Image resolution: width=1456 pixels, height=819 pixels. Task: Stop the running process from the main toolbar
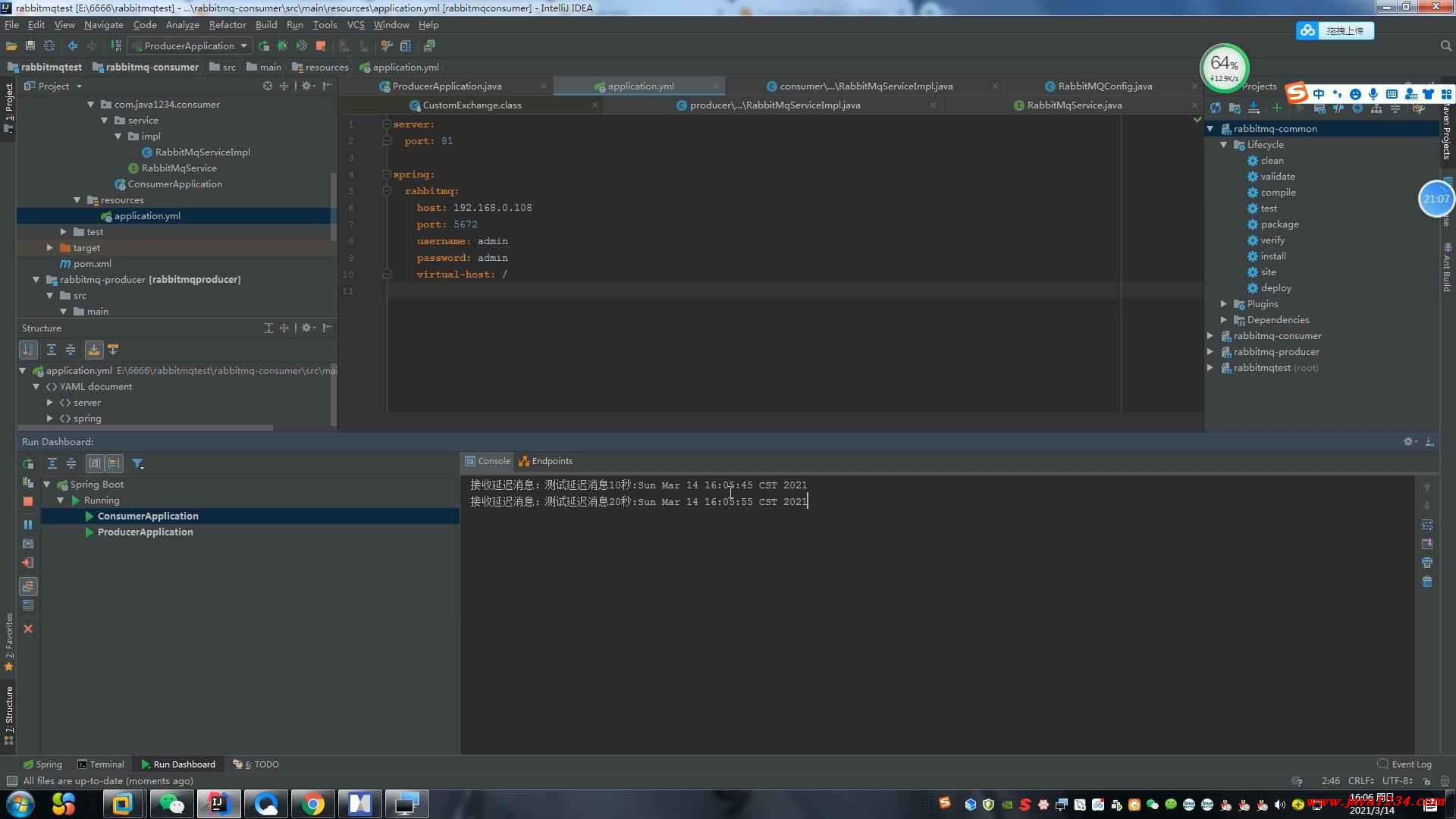coord(321,46)
